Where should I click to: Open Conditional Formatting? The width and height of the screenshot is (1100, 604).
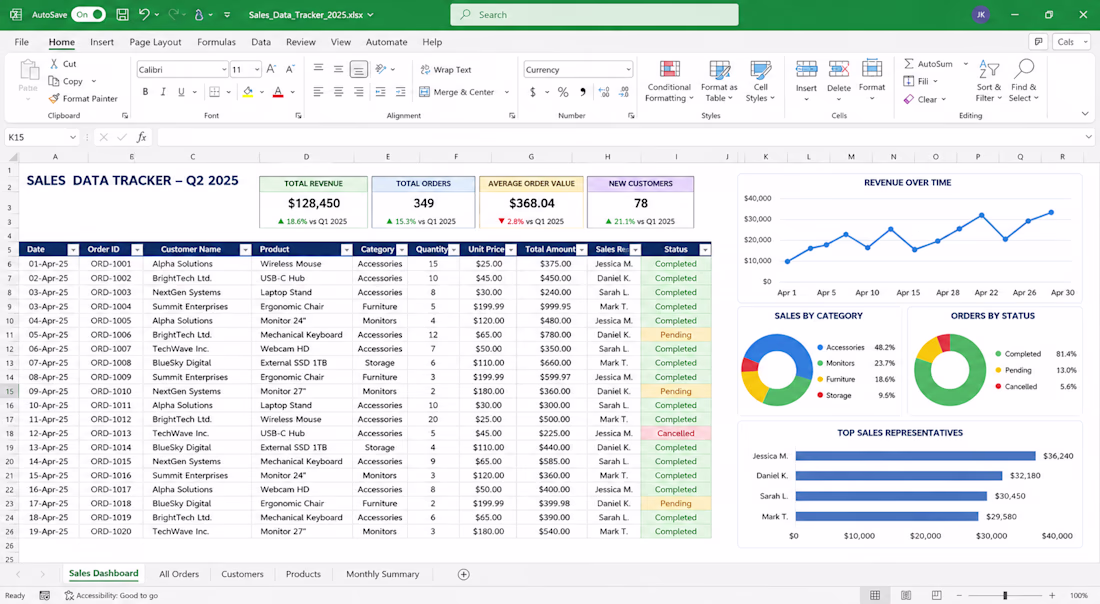(x=669, y=81)
